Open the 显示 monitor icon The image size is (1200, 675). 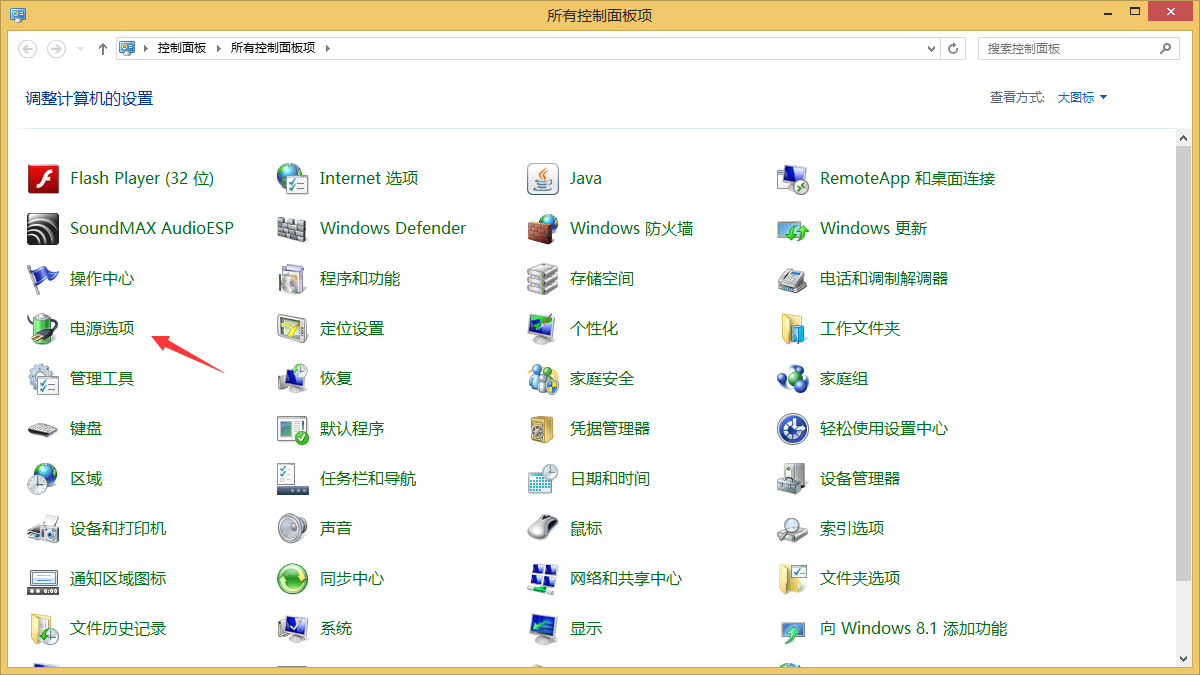[542, 629]
